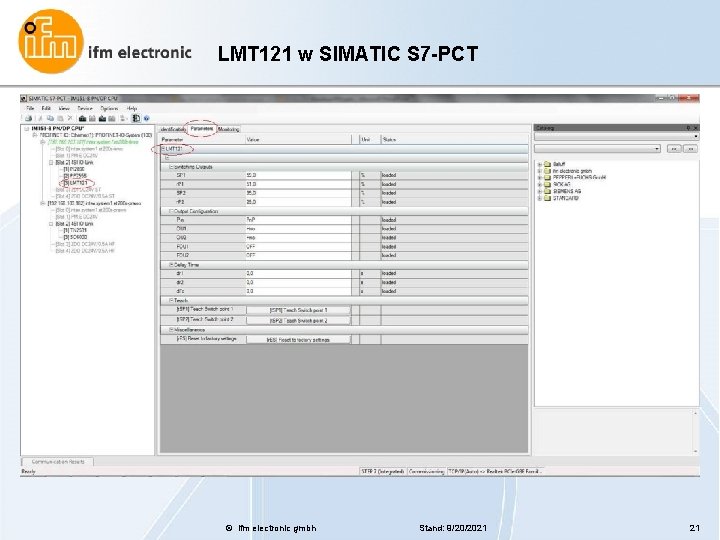The image size is (720, 540).
Task: Open the File menu
Action: (x=30, y=109)
